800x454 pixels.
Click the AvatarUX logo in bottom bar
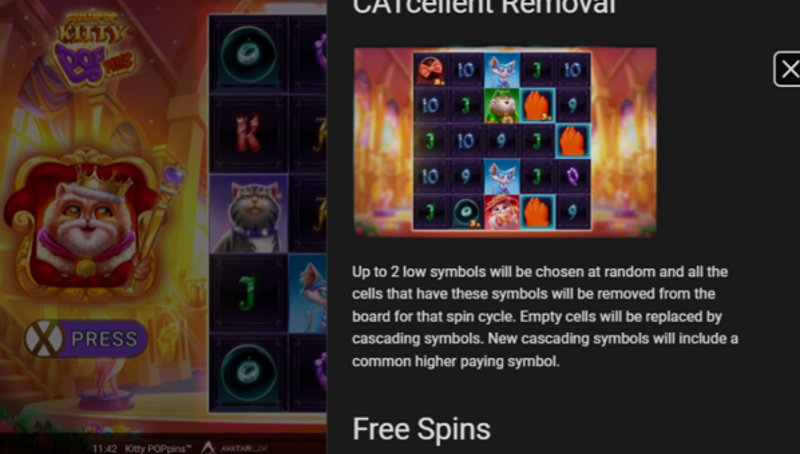click(234, 448)
